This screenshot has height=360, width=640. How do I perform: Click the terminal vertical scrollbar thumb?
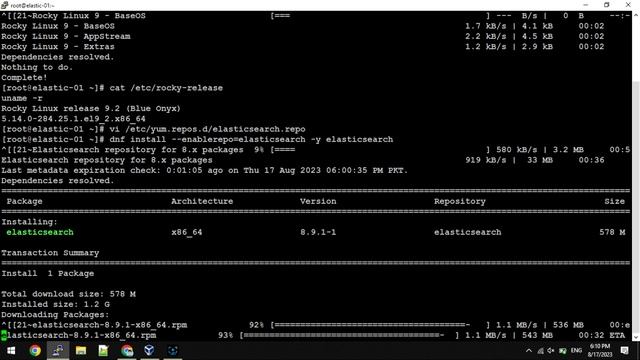click(x=636, y=208)
